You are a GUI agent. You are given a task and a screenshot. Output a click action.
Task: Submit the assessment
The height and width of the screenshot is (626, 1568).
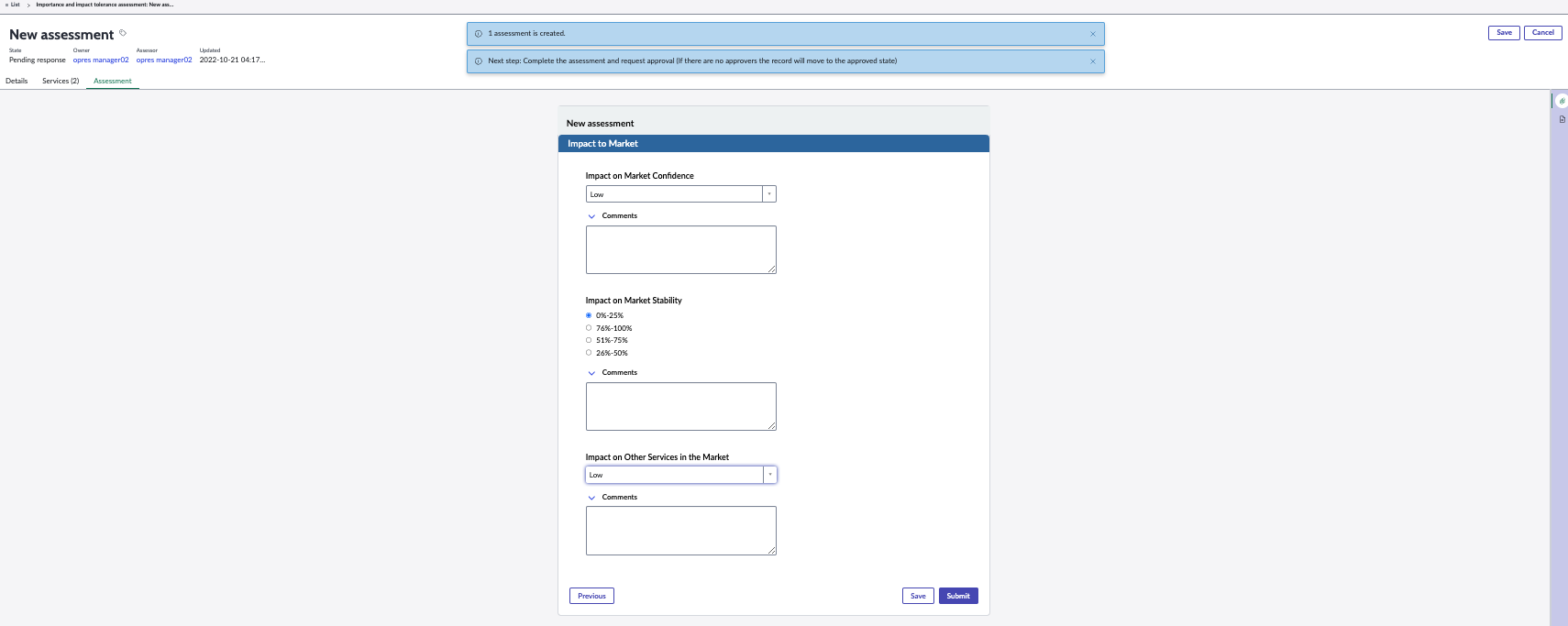tap(958, 596)
